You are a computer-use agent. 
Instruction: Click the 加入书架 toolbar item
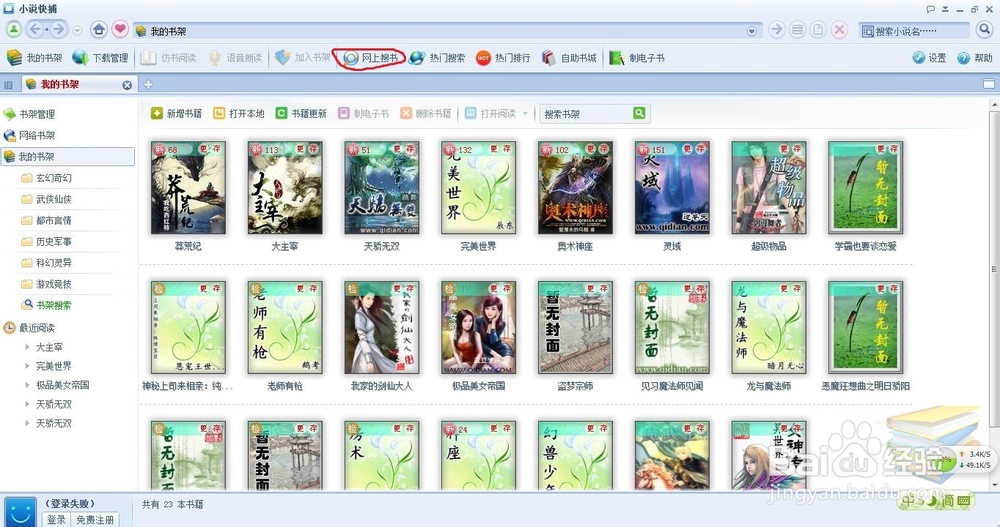click(x=303, y=58)
